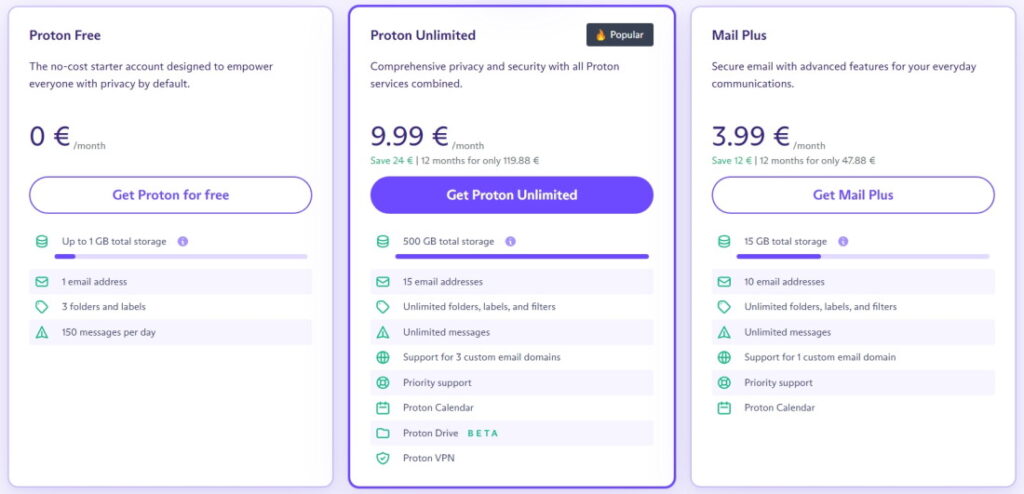Click the Mail Plus plan title

coord(740,35)
